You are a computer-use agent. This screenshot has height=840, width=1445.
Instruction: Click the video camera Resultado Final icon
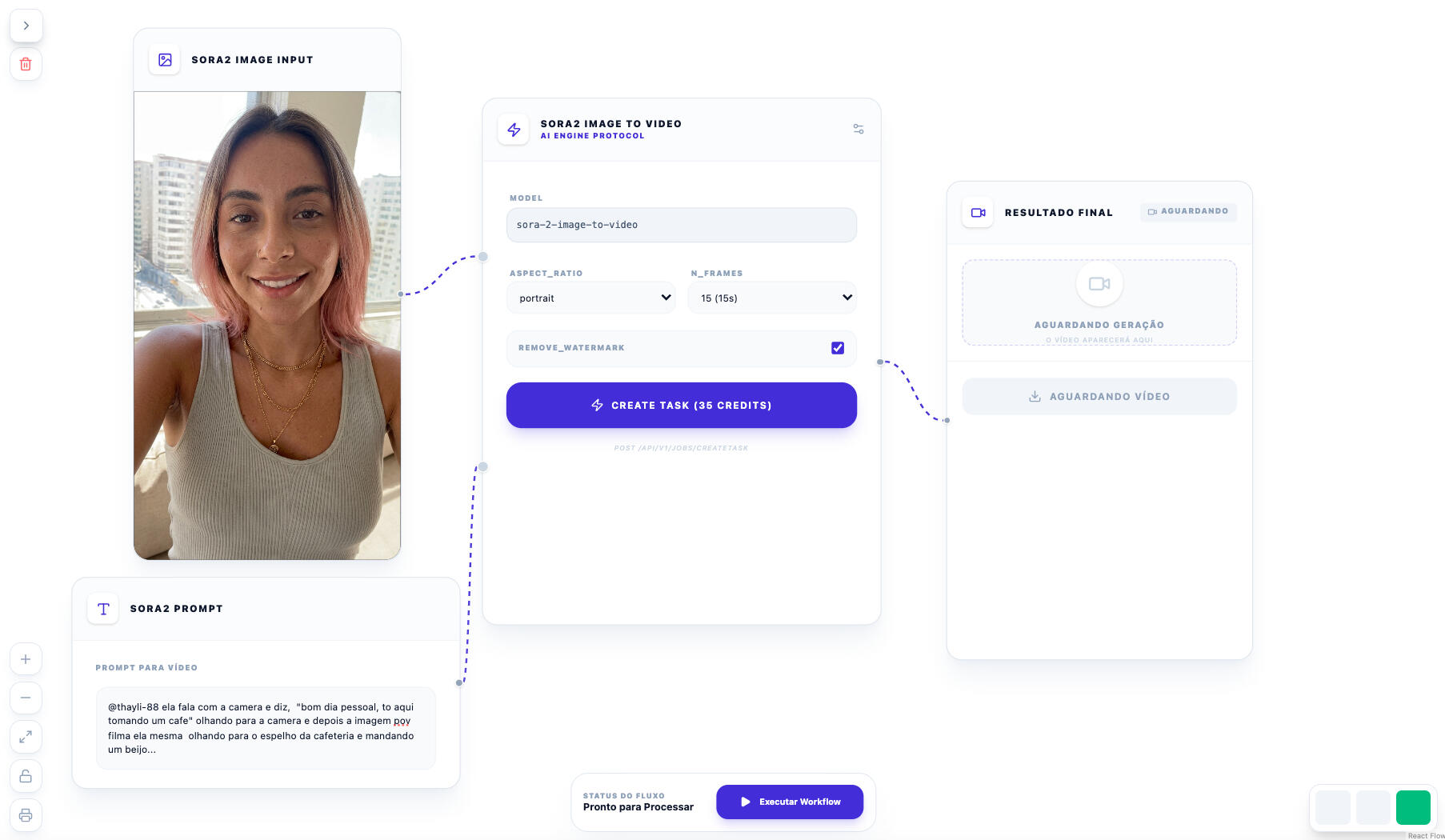978,213
